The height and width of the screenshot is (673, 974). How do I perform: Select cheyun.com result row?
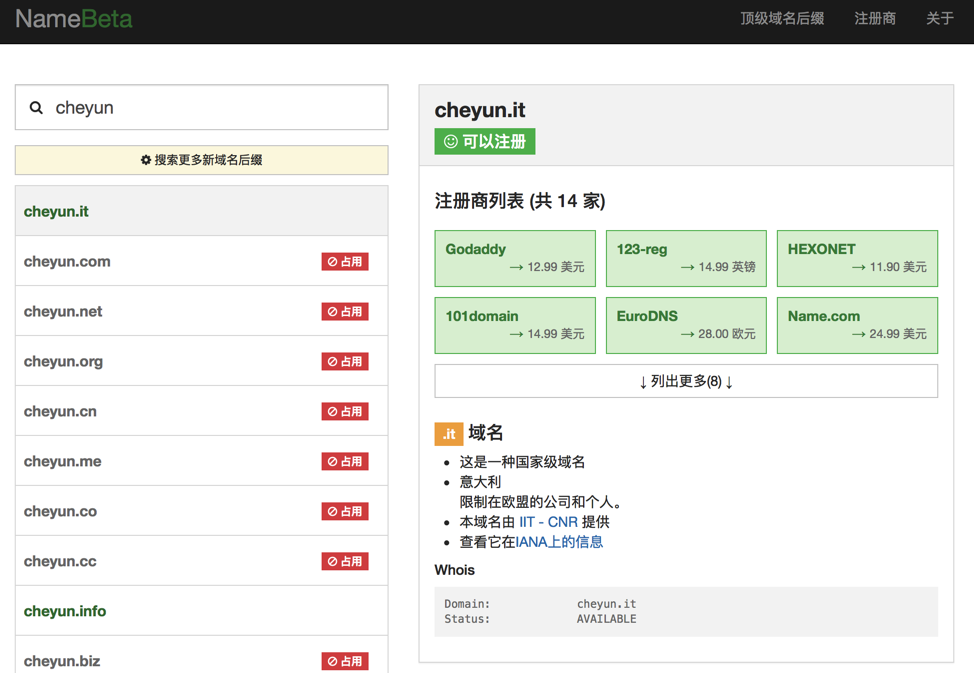[202, 261]
